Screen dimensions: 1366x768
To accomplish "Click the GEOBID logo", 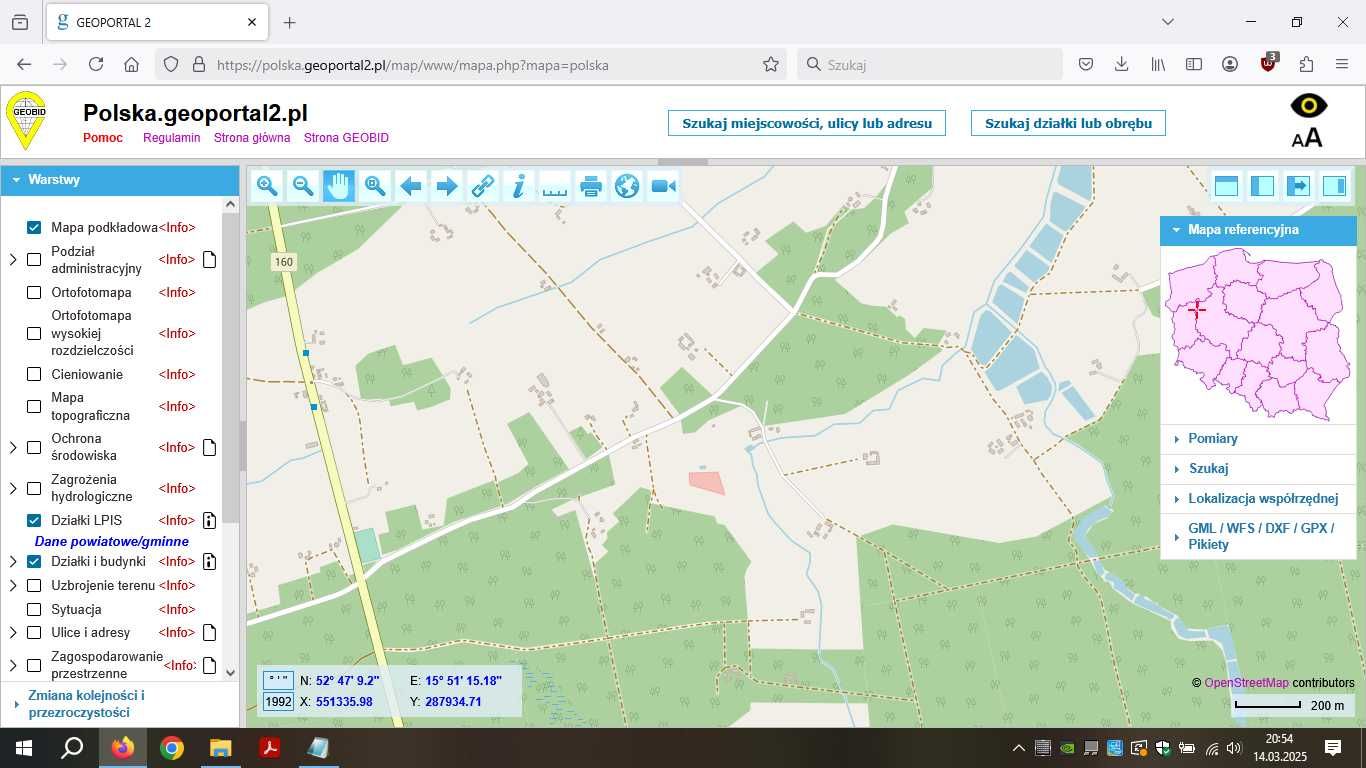I will (26, 120).
